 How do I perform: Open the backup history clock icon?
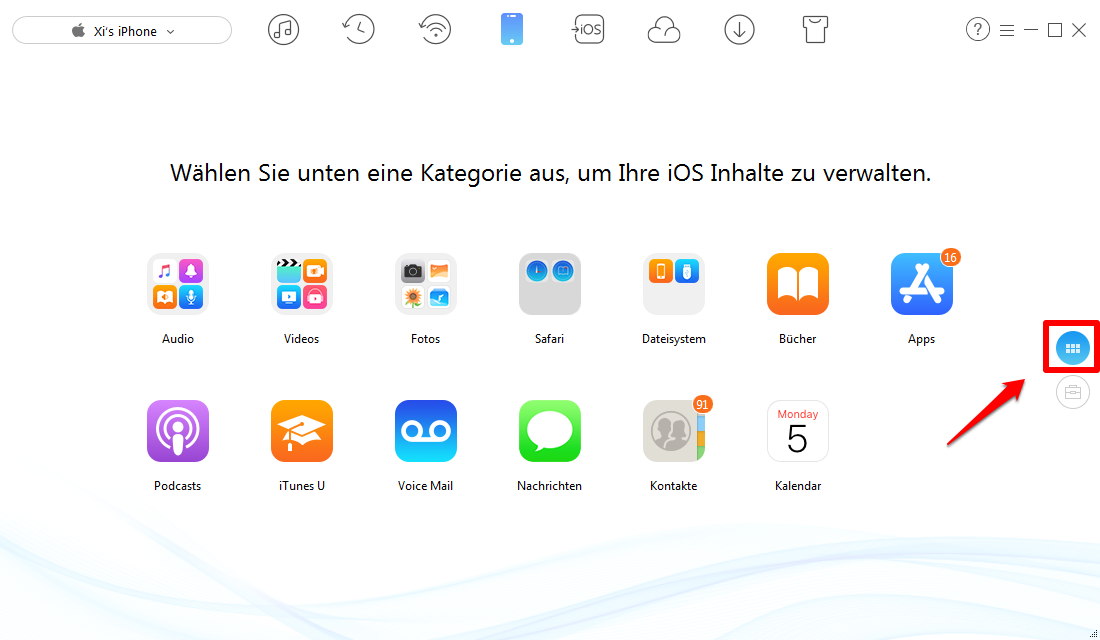pos(358,29)
